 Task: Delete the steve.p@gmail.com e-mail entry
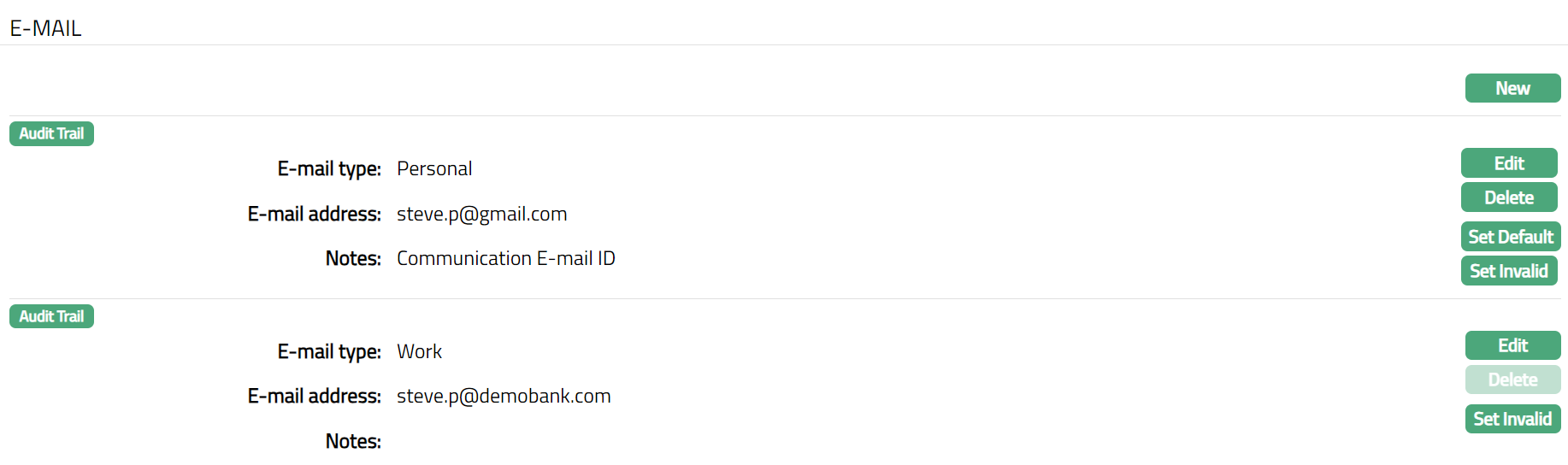[x=1509, y=197]
